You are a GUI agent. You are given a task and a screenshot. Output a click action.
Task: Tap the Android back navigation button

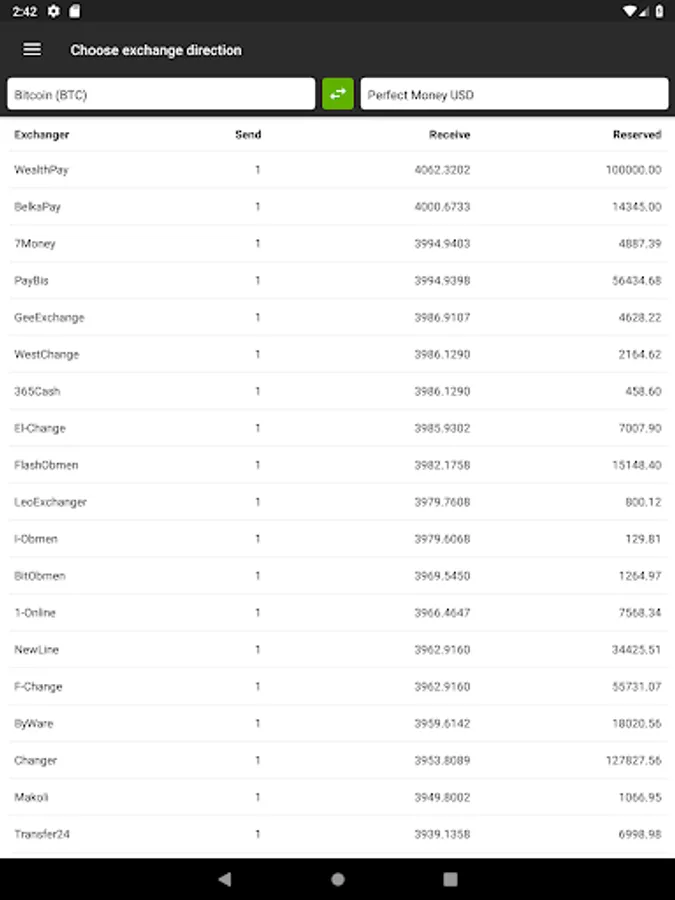click(224, 879)
